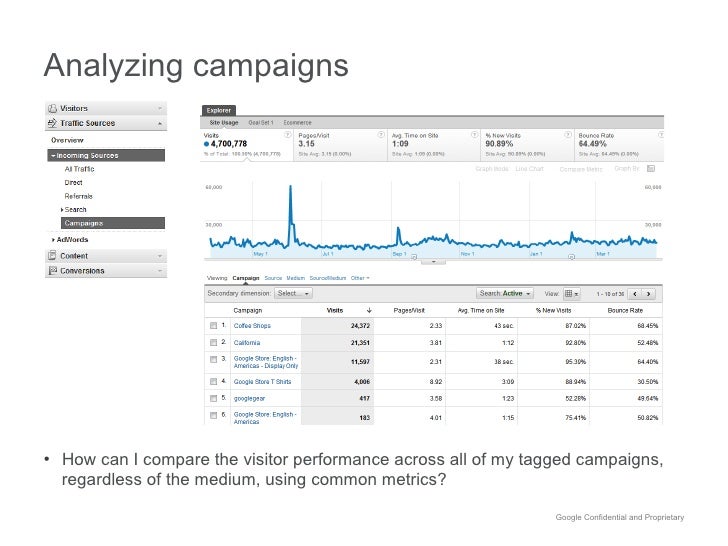The width and height of the screenshot is (728, 546).
Task: Open the Coffee Shops campaign link
Action: pos(252,326)
